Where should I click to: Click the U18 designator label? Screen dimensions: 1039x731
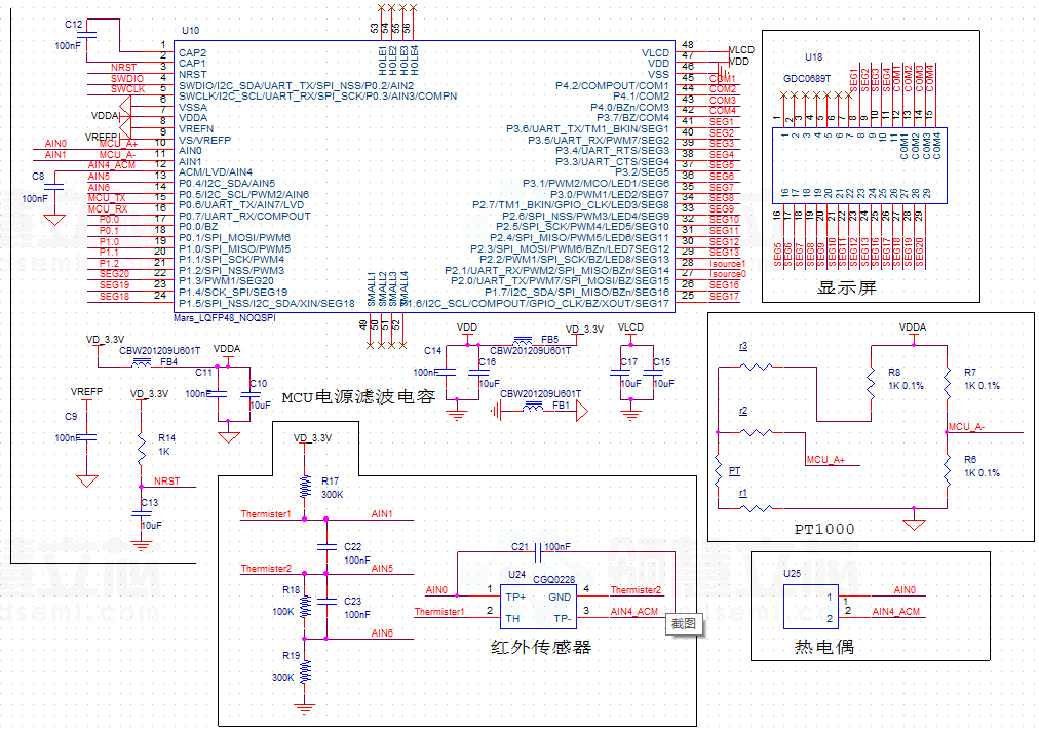coord(813,57)
